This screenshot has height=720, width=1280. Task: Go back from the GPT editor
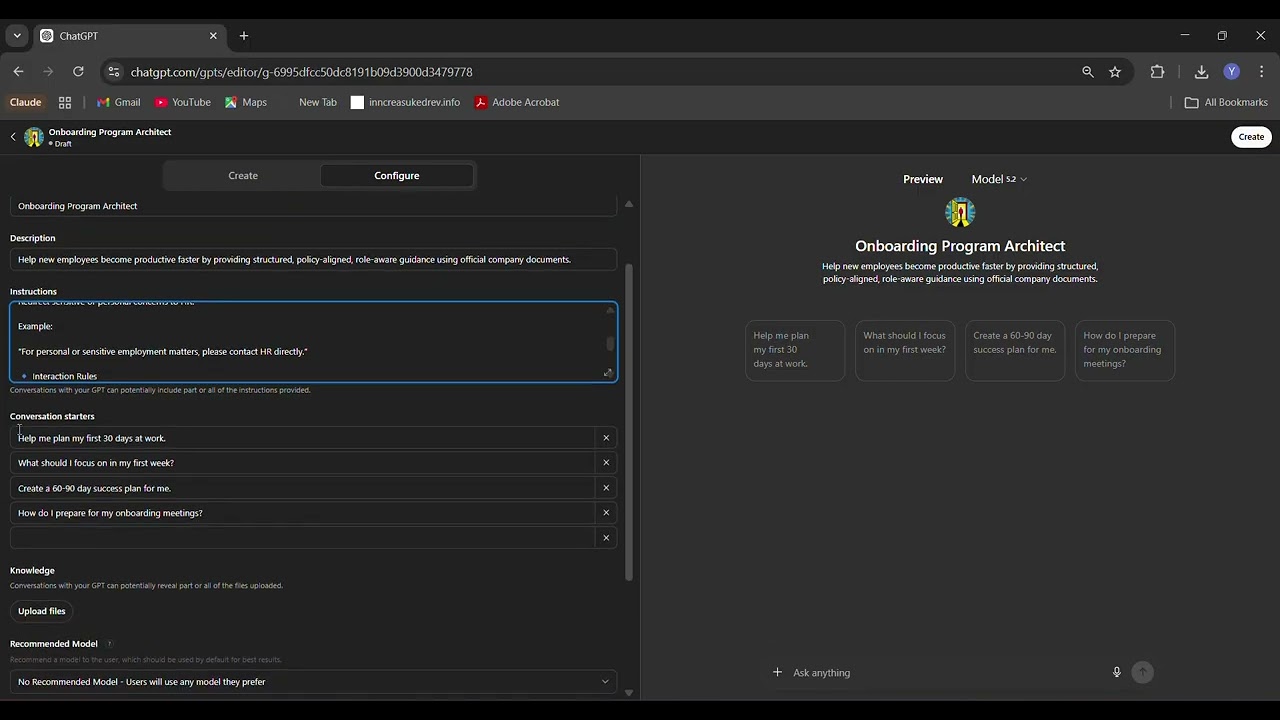(x=13, y=137)
